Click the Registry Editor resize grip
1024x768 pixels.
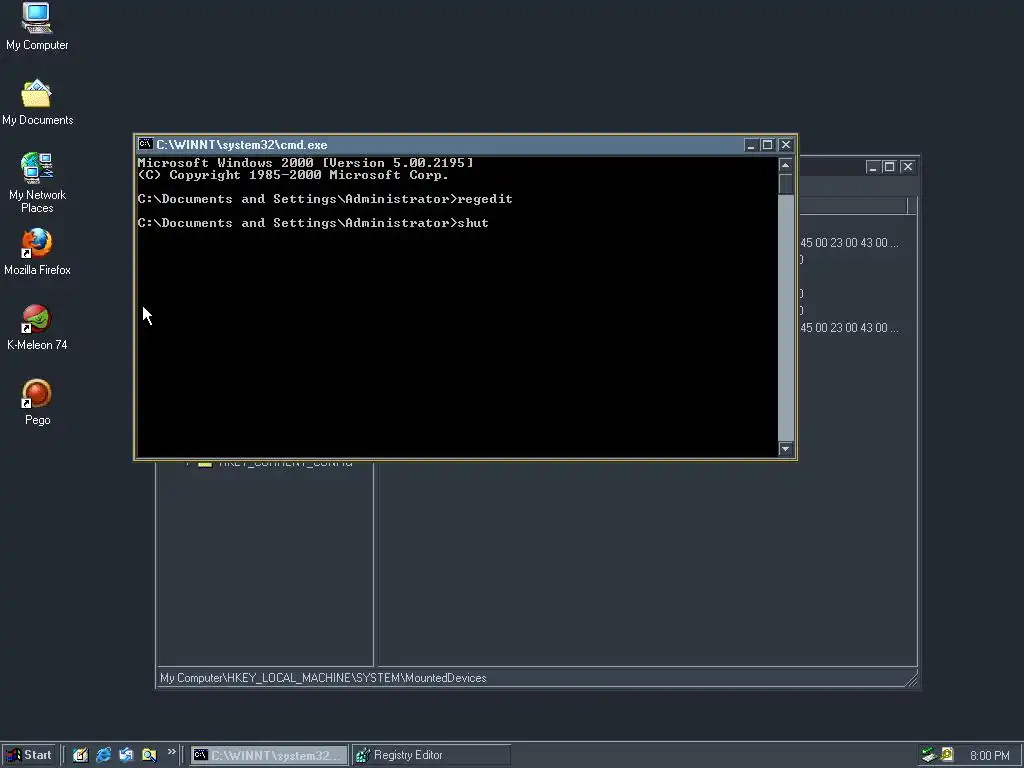(x=912, y=679)
